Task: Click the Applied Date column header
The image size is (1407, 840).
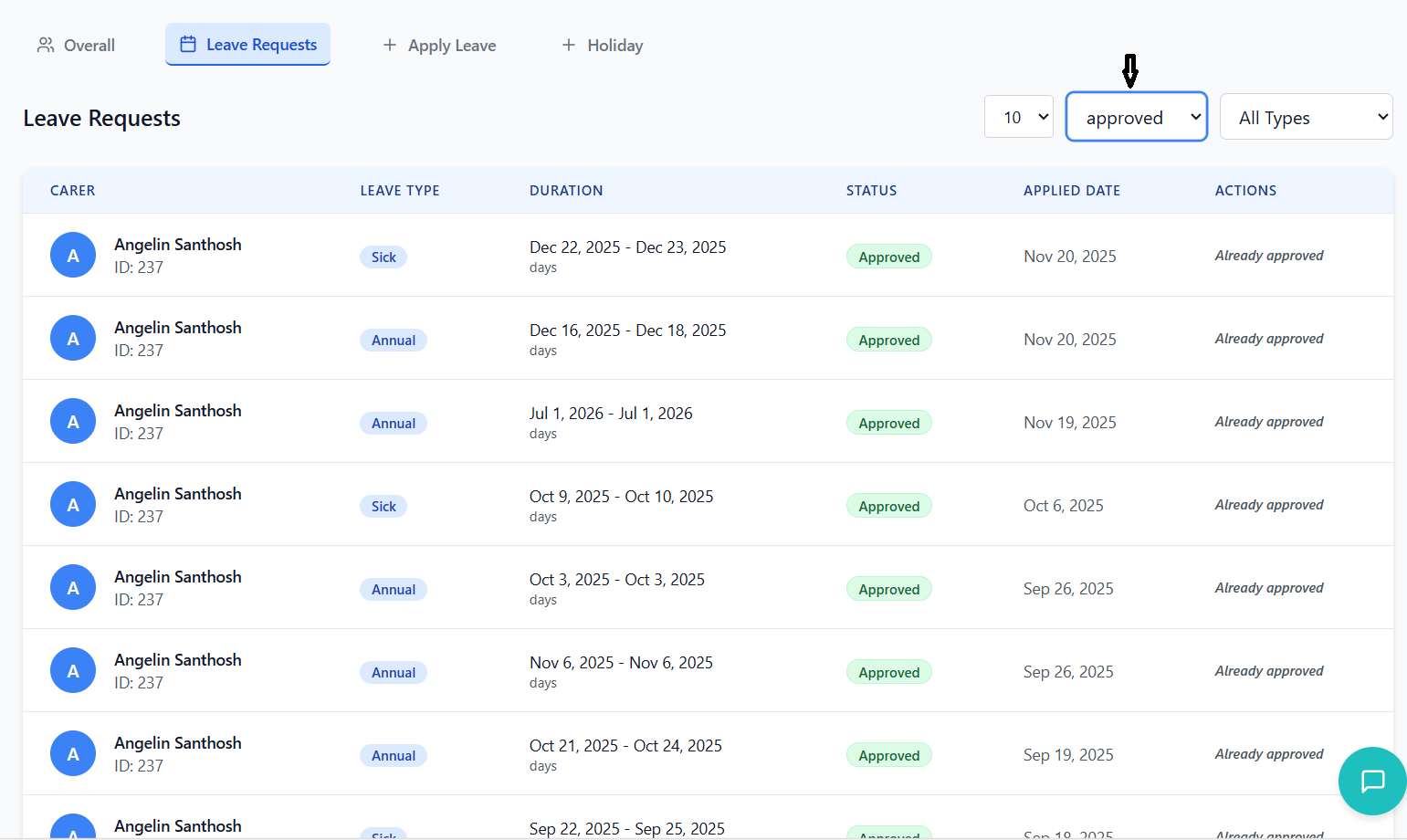Action: pos(1071,191)
